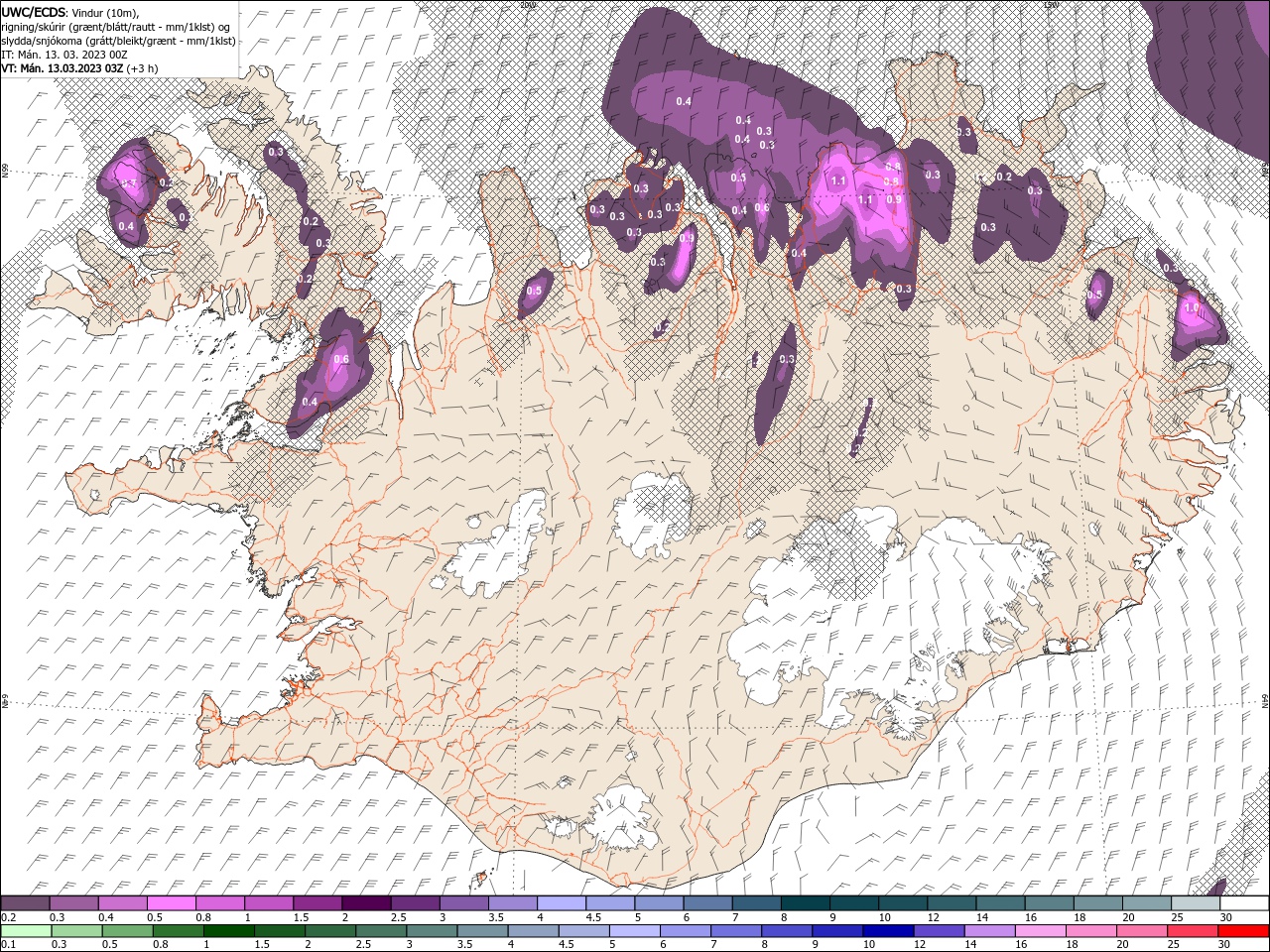
Task: Click the UWC/ECDS title text
Action: tap(34, 11)
